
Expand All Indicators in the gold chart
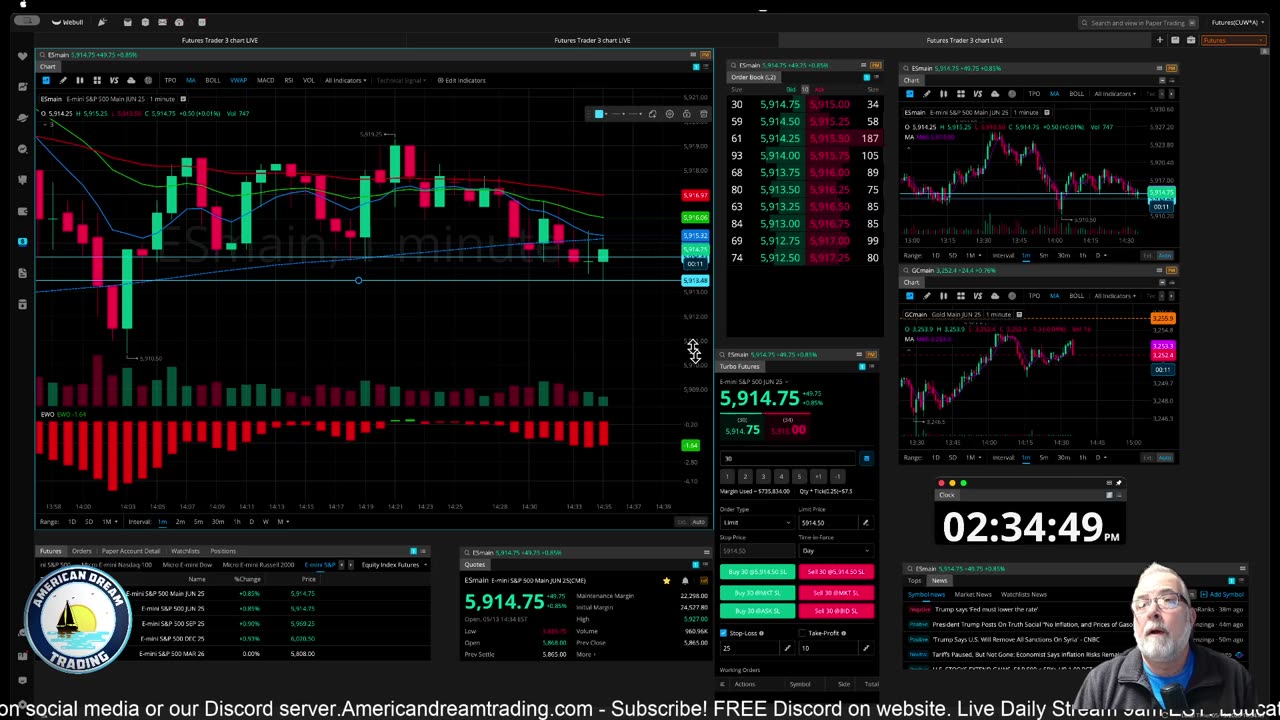coord(1113,296)
